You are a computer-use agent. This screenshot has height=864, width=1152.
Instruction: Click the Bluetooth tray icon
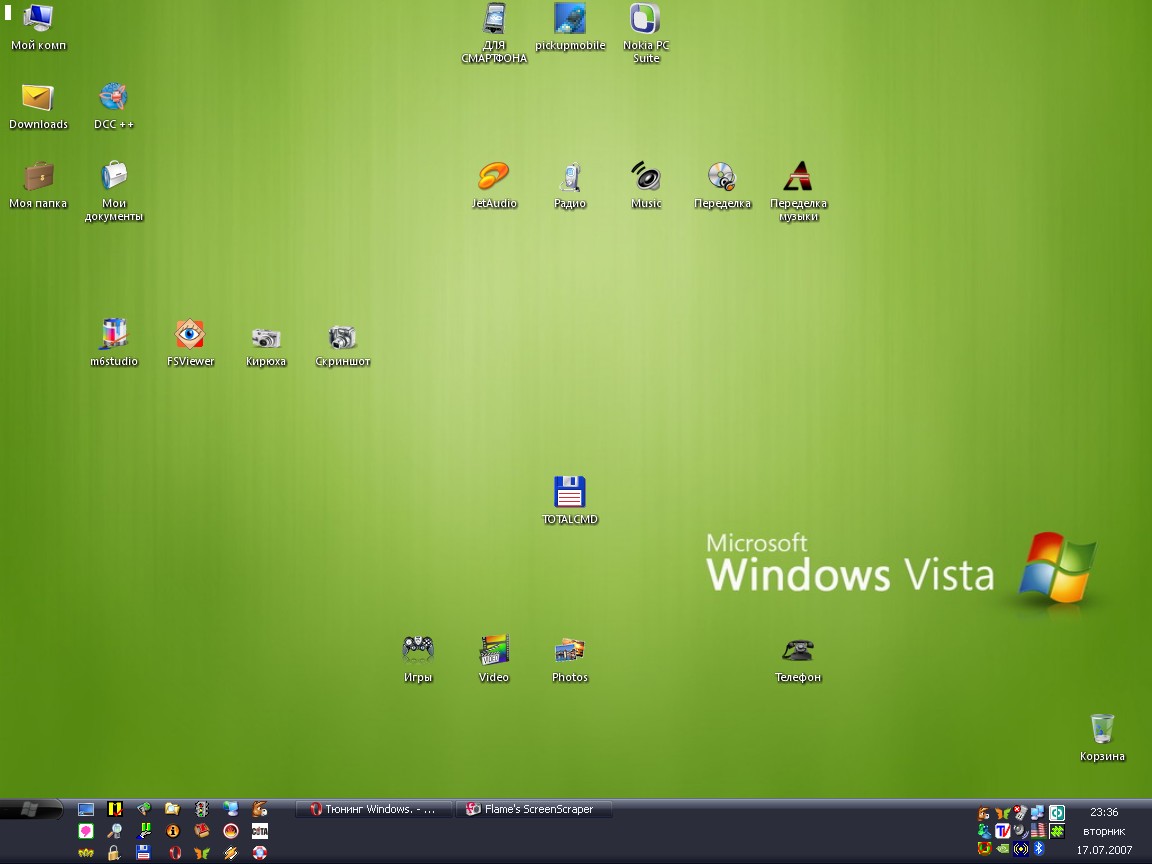pyautogui.click(x=1039, y=849)
